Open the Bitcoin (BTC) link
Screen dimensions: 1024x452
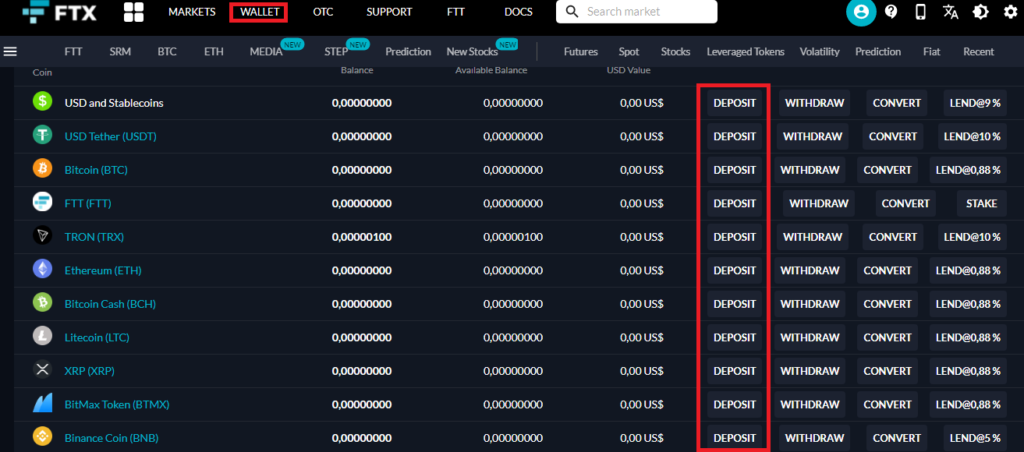pos(96,170)
